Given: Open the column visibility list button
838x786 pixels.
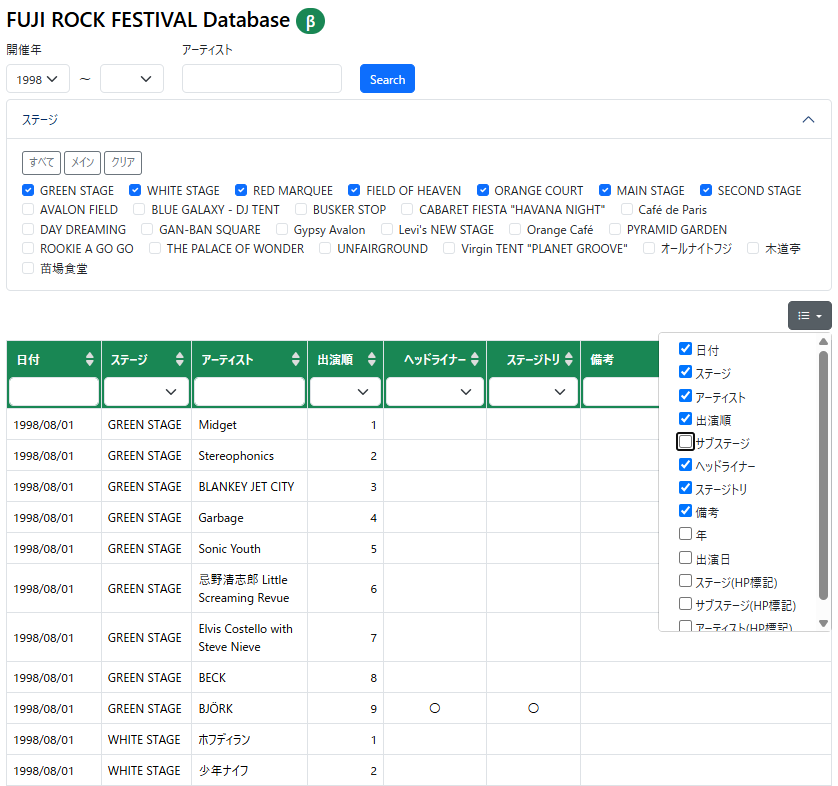Looking at the screenshot, I should point(809,316).
